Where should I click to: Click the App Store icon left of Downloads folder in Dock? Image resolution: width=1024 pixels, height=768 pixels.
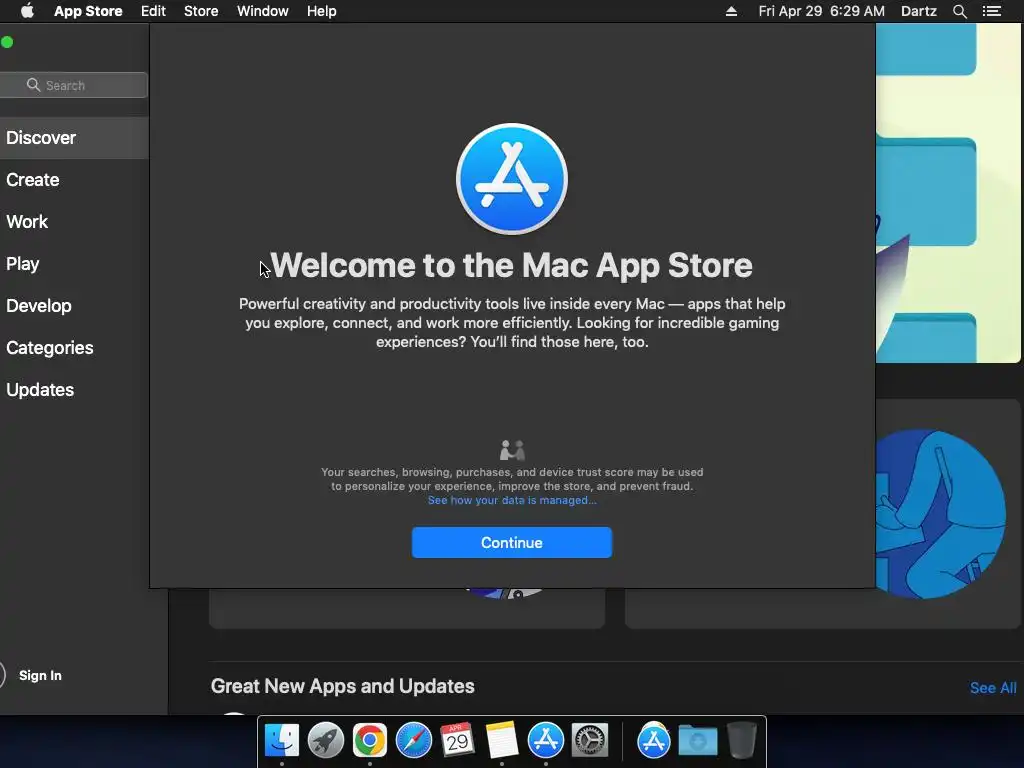point(654,740)
